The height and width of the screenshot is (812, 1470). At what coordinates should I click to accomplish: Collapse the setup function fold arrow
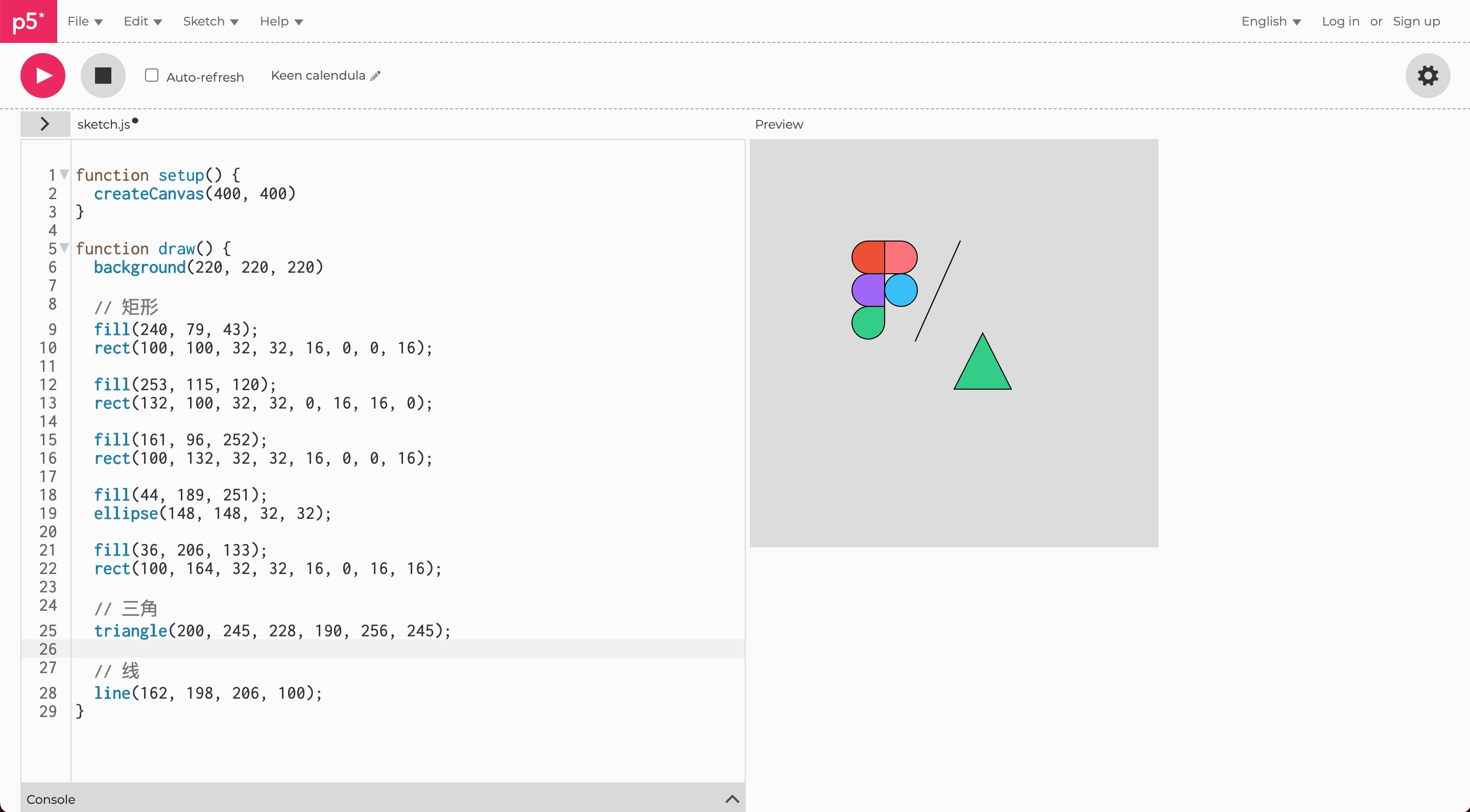[64, 174]
